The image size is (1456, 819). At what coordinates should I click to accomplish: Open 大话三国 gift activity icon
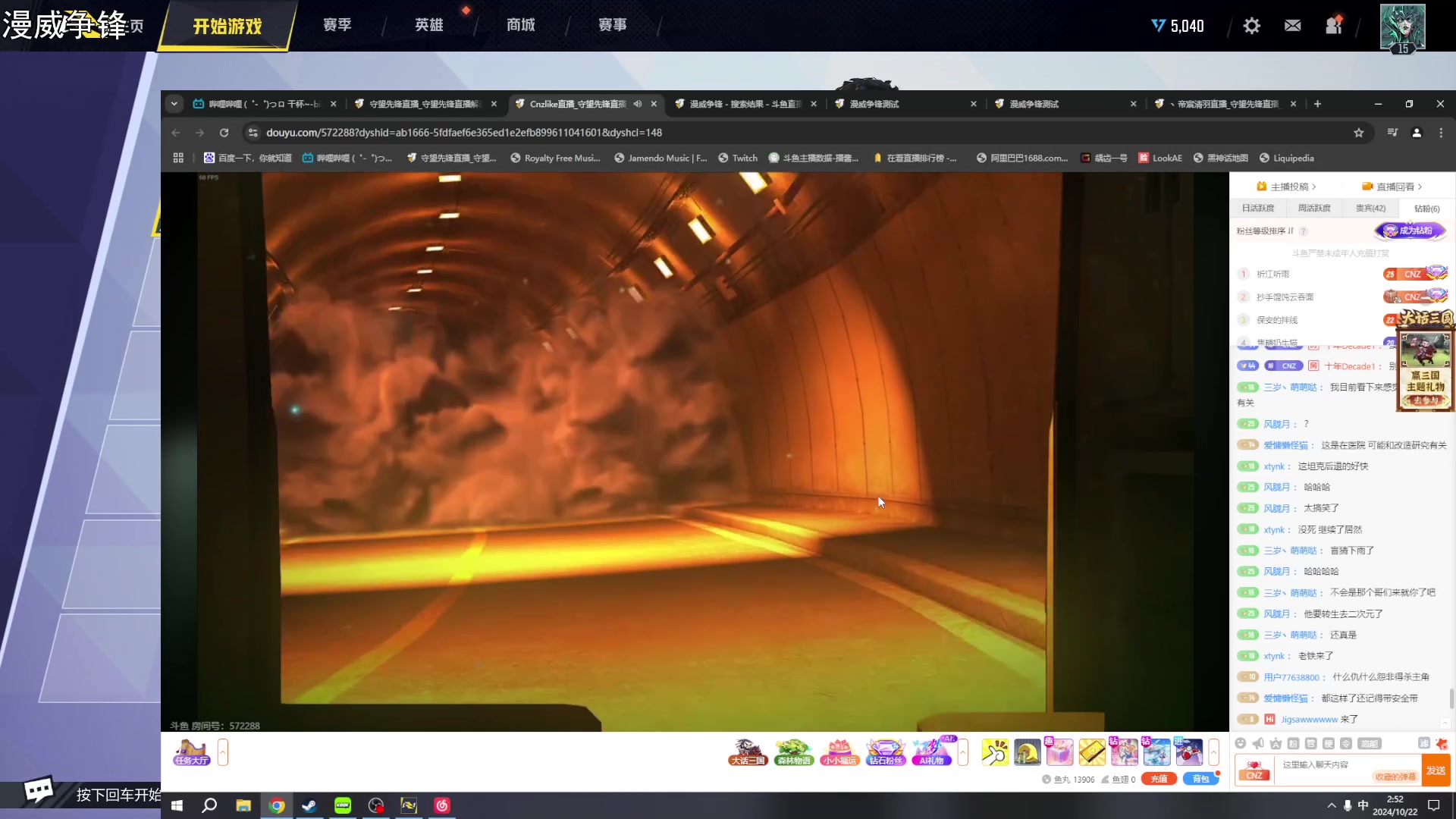point(748,752)
